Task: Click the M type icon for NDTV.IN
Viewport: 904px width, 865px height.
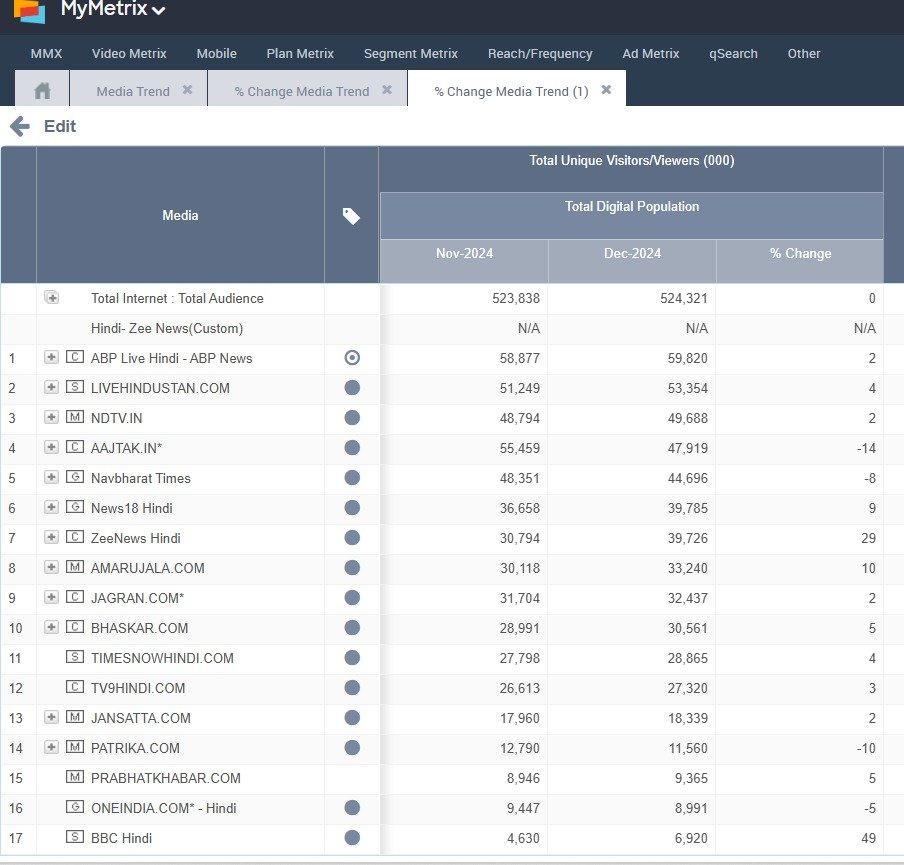Action: point(75,417)
